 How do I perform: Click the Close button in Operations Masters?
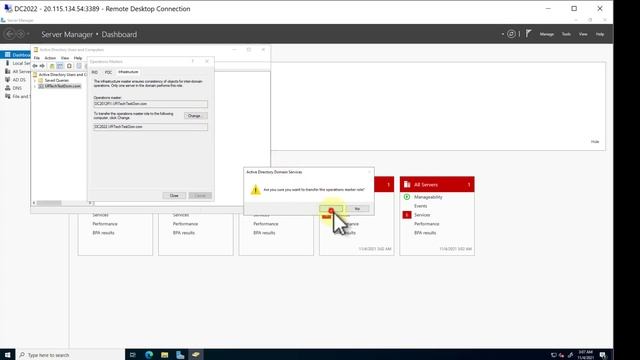pyautogui.click(x=174, y=196)
